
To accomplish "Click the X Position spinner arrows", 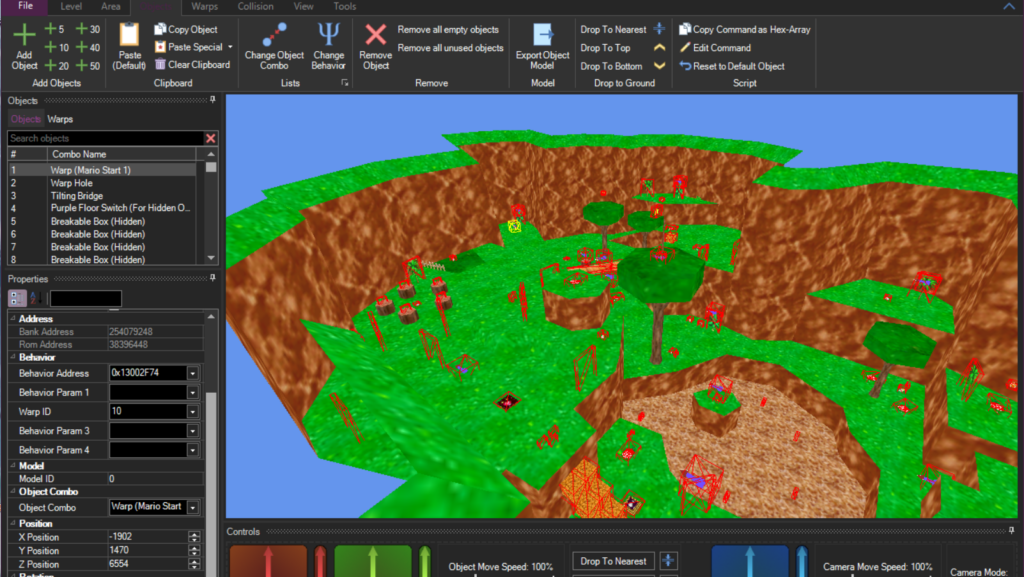I will (x=194, y=537).
